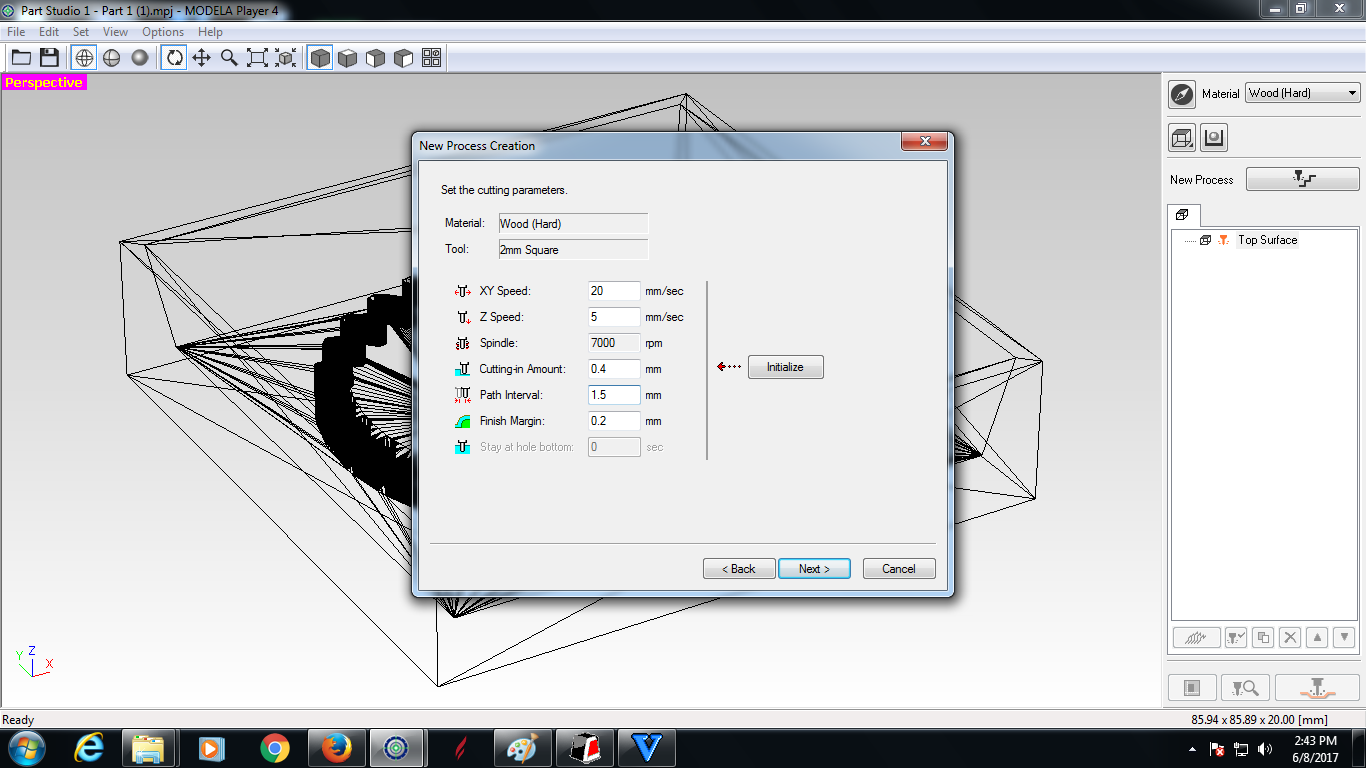The width and height of the screenshot is (1366, 768).
Task: Click Next in the New Process dialog
Action: point(814,569)
